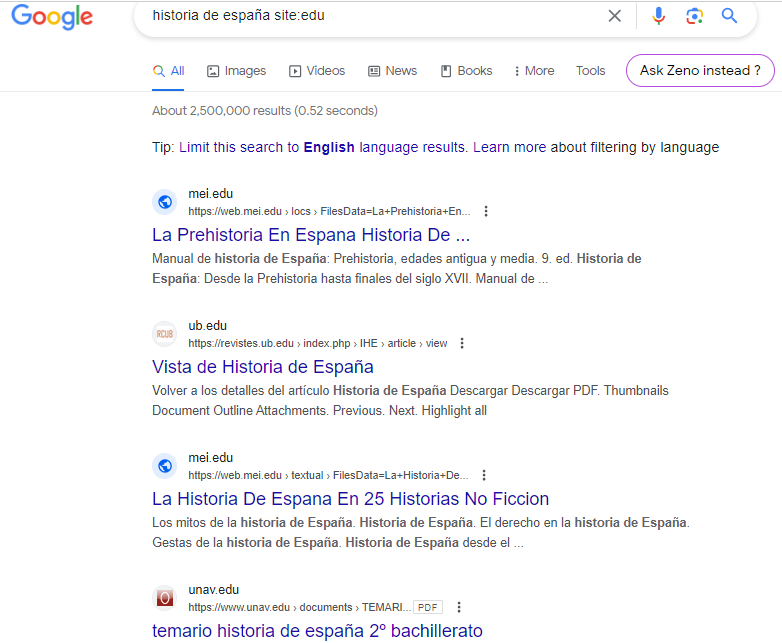Open La Prehistoria En Espana result
The width and height of the screenshot is (782, 643).
pyautogui.click(x=311, y=234)
